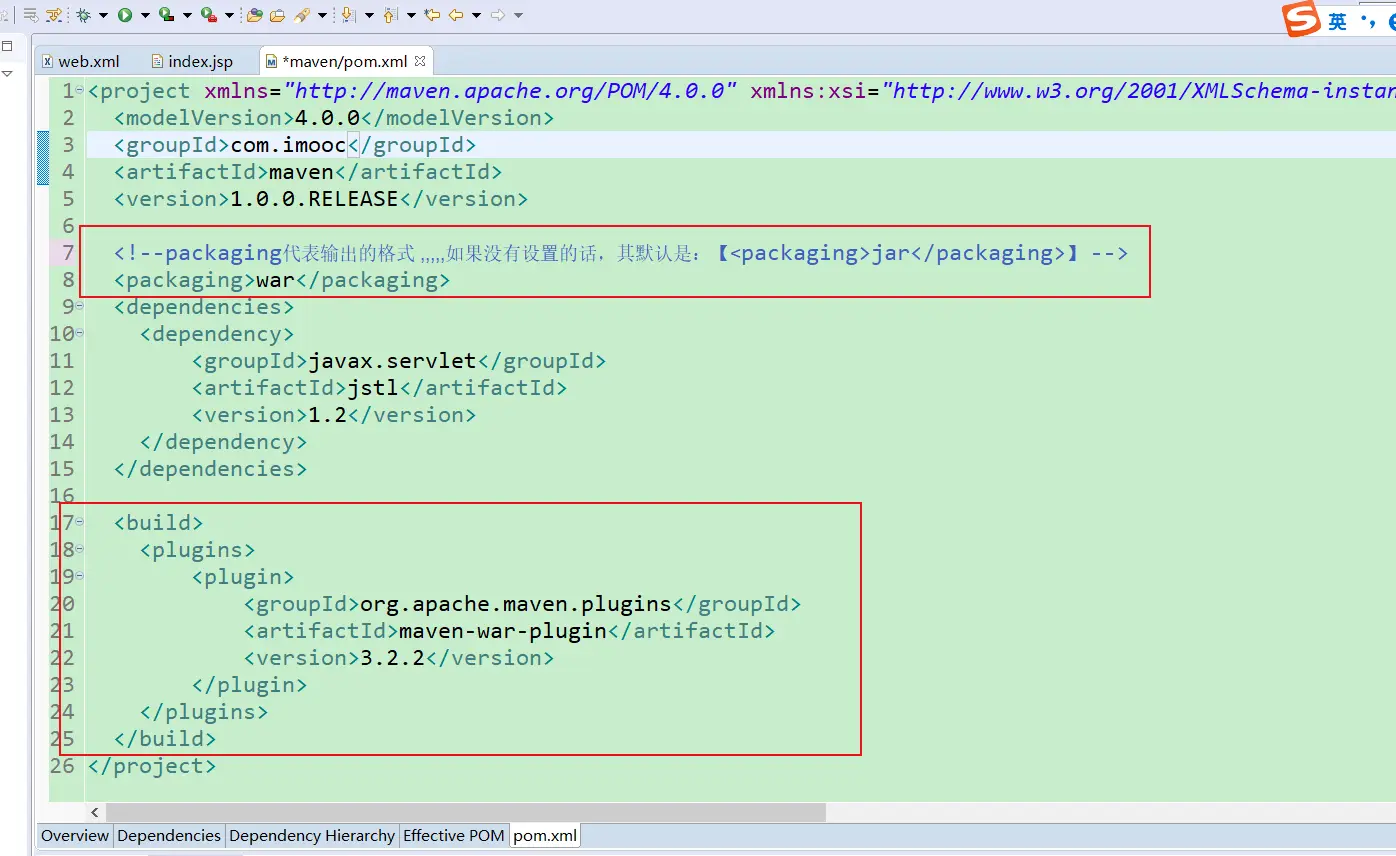Image resolution: width=1396 pixels, height=856 pixels.
Task: Open the Debug configurations dropdown arrow
Action: point(103,15)
